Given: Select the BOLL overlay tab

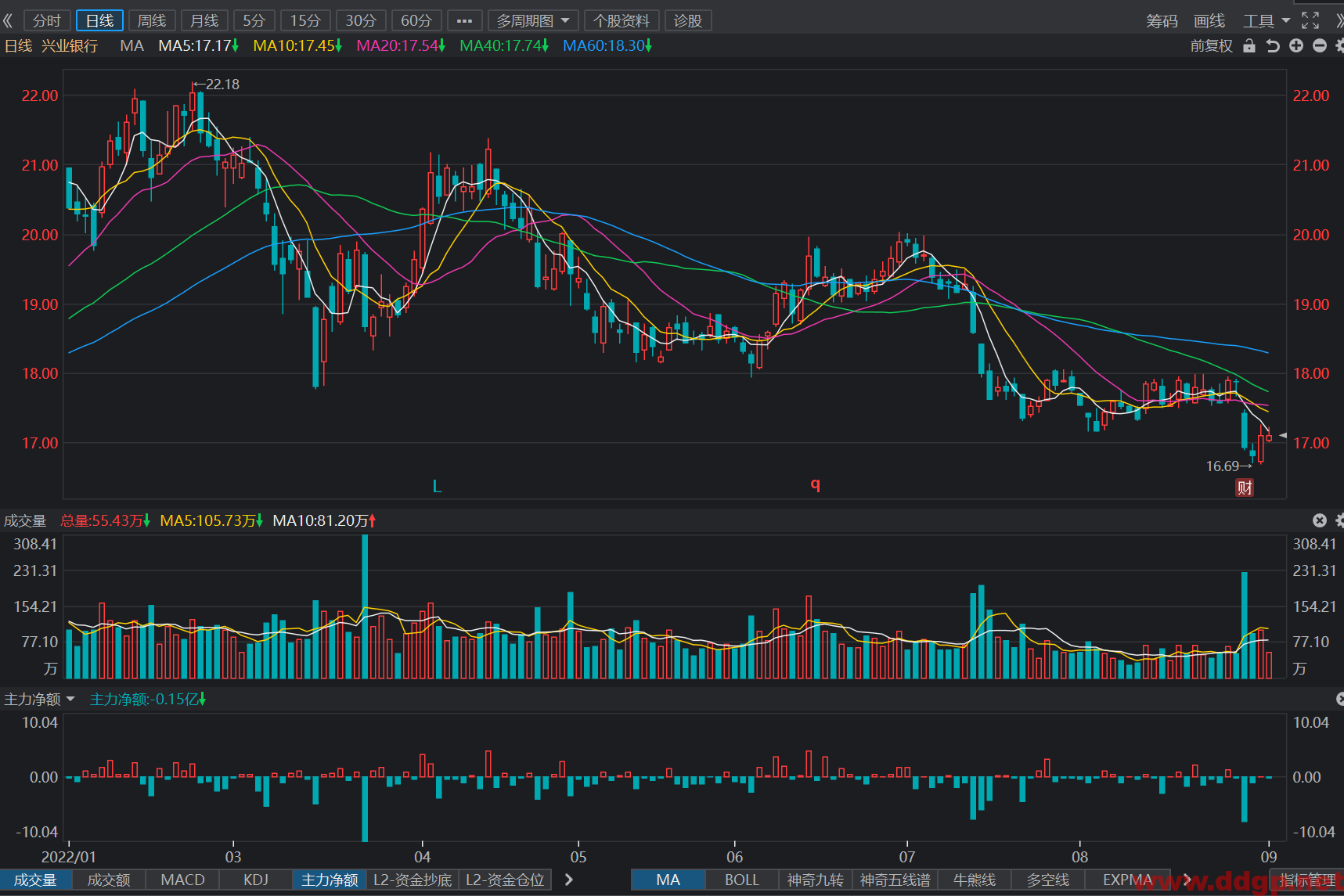Looking at the screenshot, I should (x=742, y=880).
